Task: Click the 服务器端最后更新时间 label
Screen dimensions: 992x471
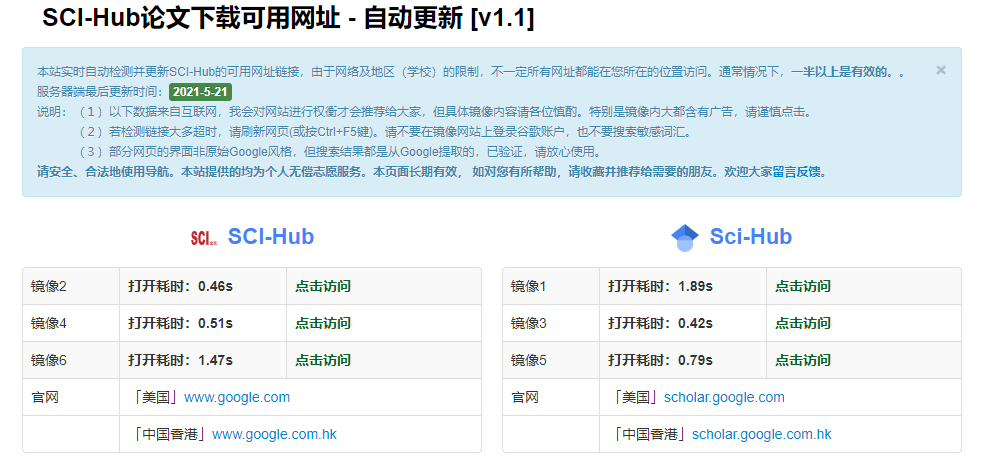Action: [x=101, y=92]
